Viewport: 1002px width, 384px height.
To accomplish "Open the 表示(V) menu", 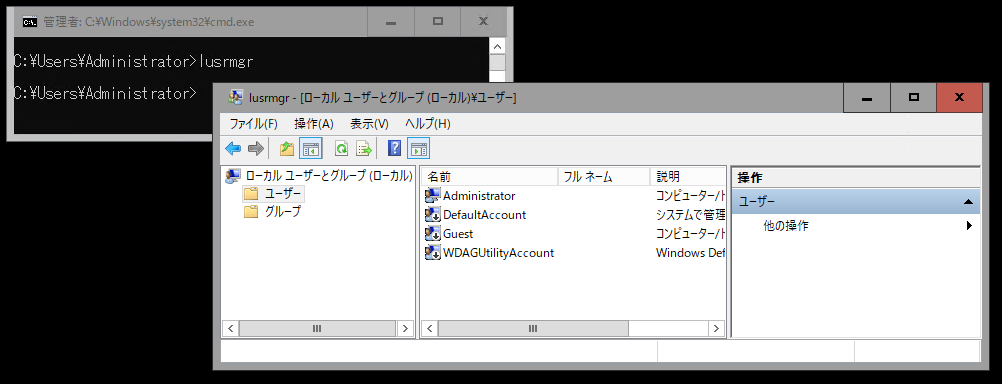I will coord(369,124).
